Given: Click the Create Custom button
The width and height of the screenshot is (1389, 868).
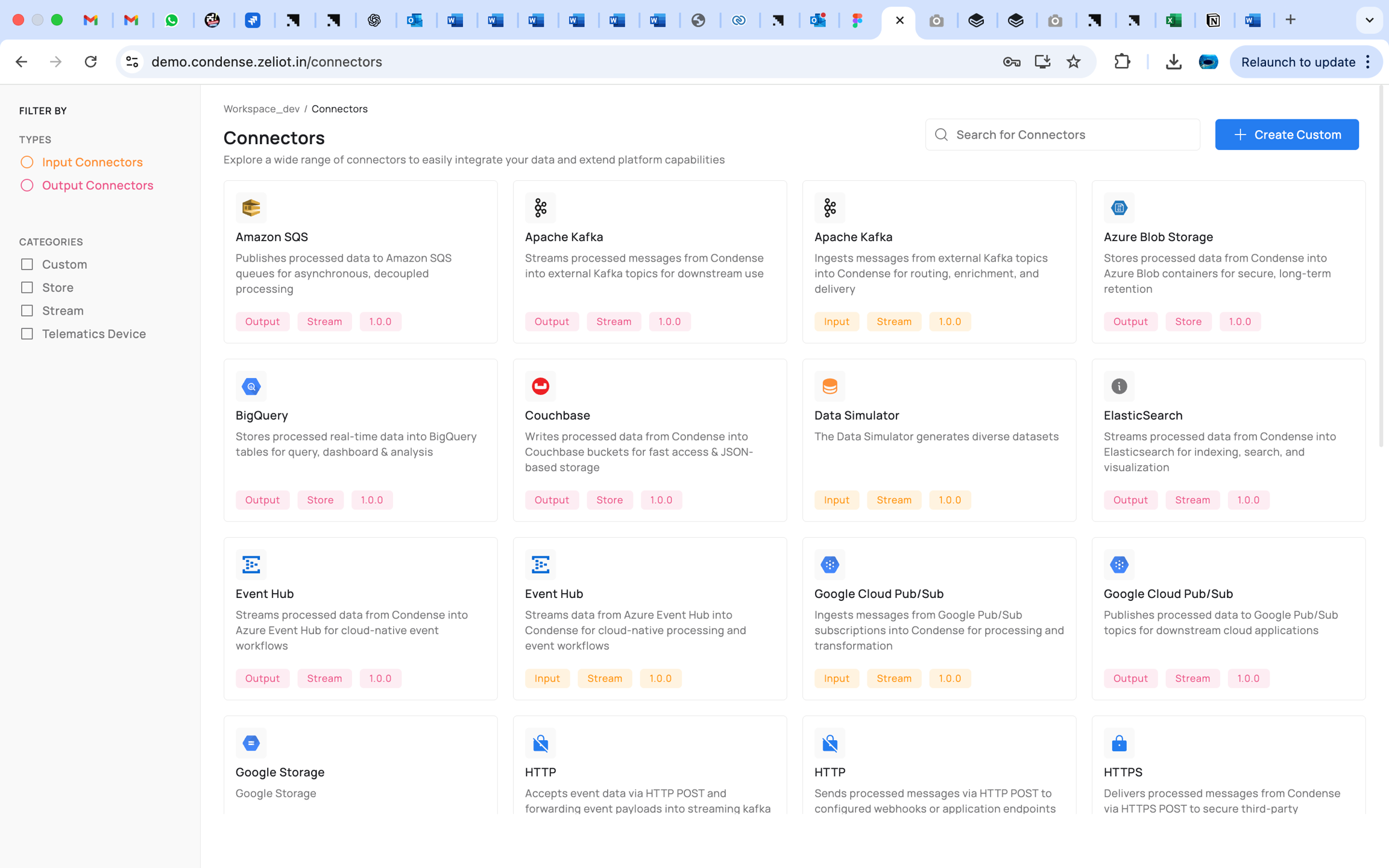Looking at the screenshot, I should coord(1287,134).
